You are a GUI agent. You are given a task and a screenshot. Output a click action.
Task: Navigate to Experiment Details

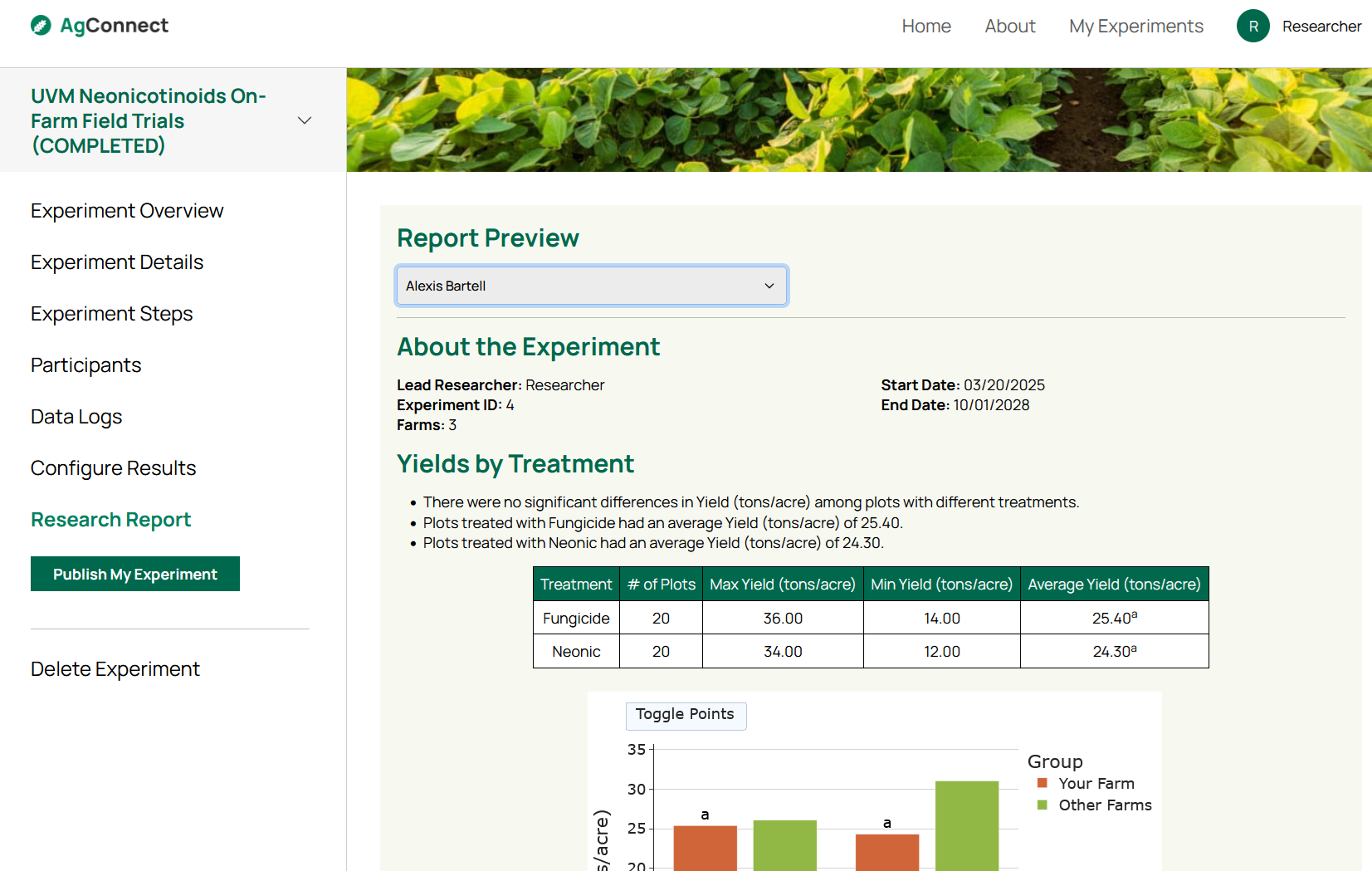117,262
